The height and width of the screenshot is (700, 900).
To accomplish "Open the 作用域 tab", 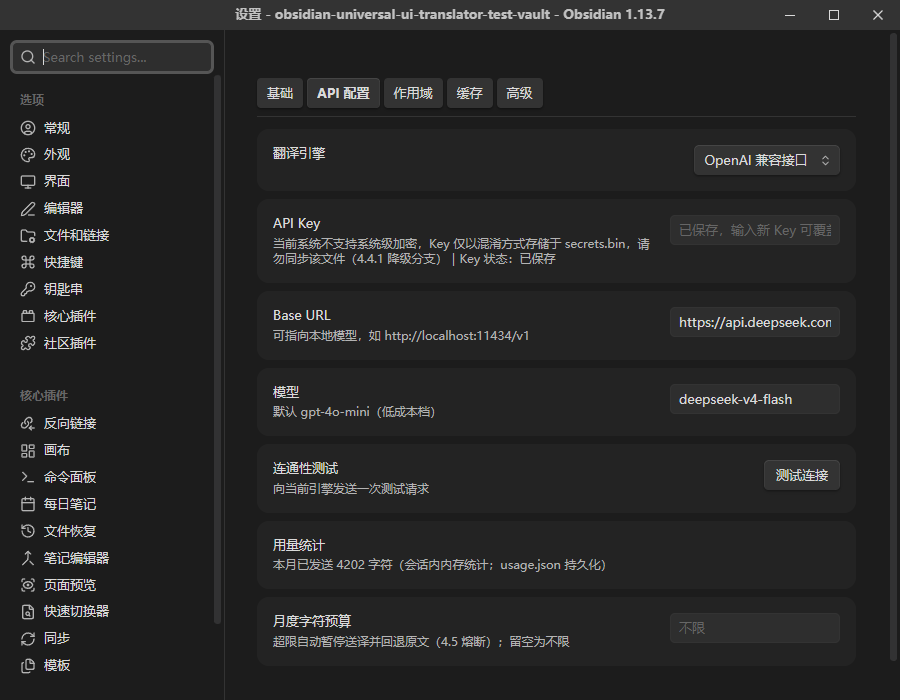I will pos(413,93).
